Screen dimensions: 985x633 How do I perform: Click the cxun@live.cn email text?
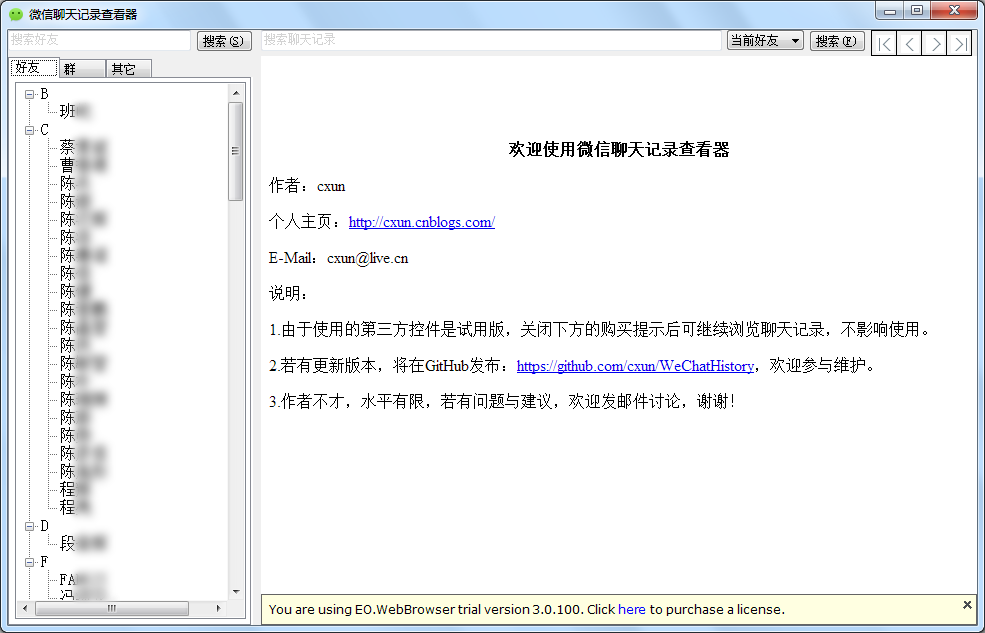[367, 258]
